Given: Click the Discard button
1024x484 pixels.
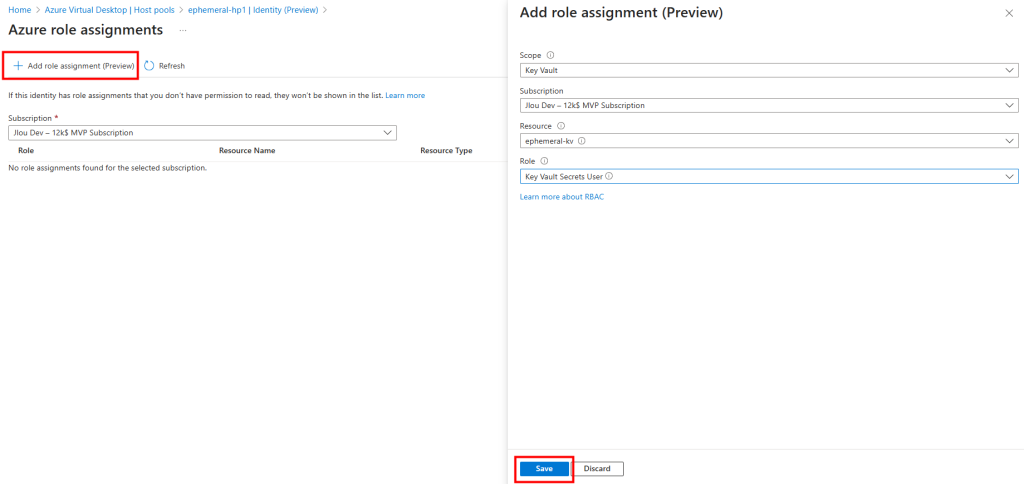Looking at the screenshot, I should coord(597,468).
